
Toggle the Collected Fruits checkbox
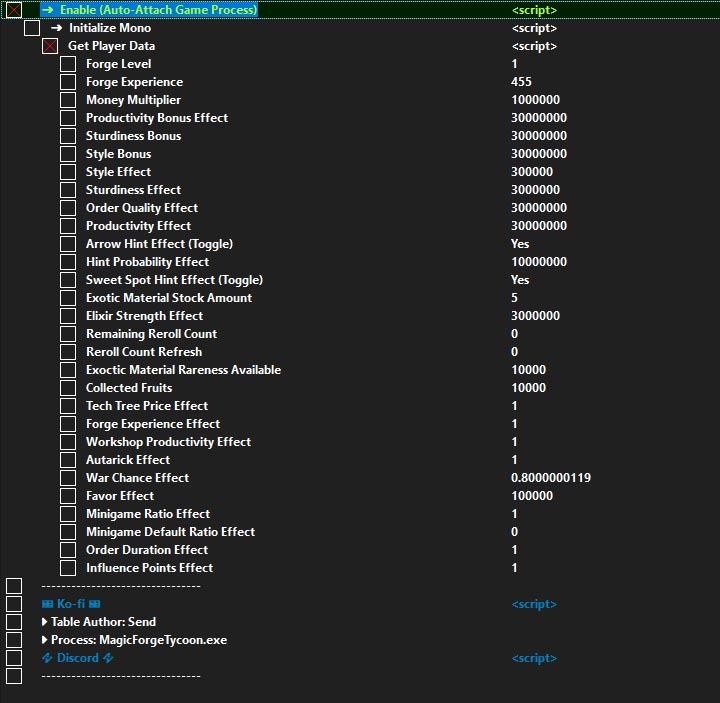pos(68,388)
